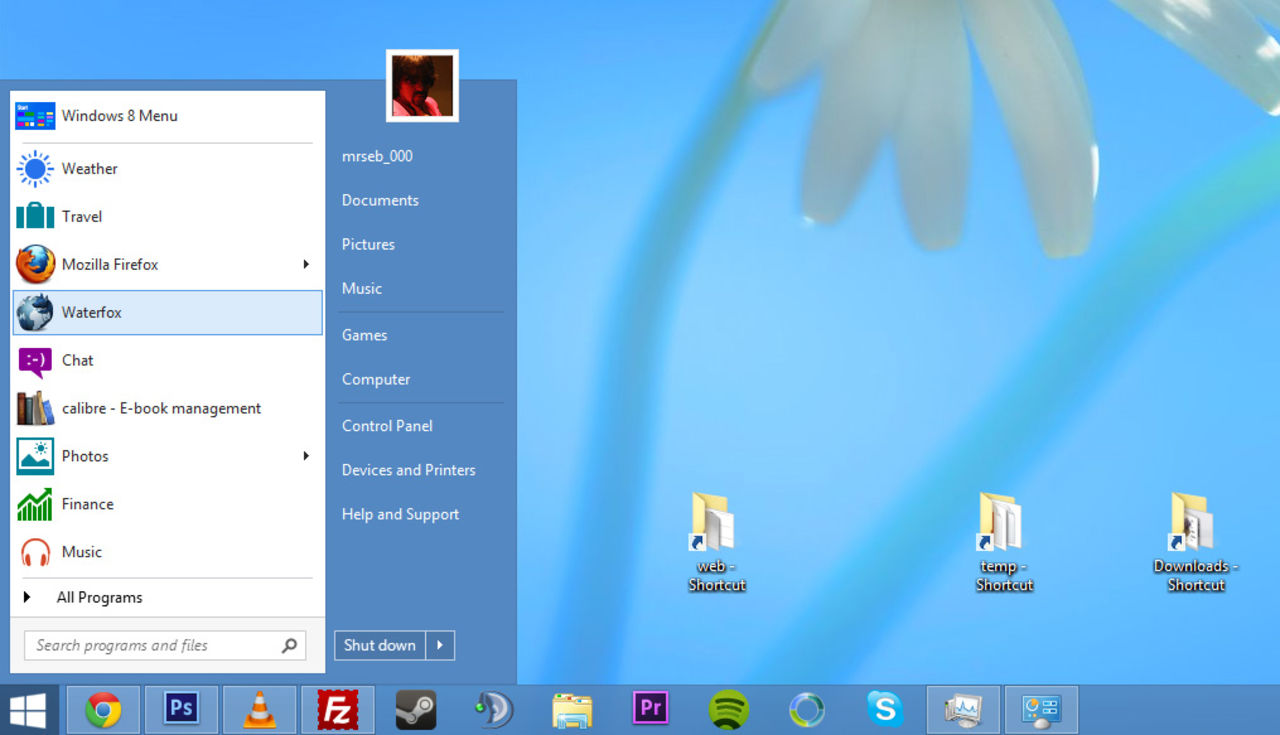
Task: Expand the Mozilla Firefox submenu arrow
Action: 308,264
